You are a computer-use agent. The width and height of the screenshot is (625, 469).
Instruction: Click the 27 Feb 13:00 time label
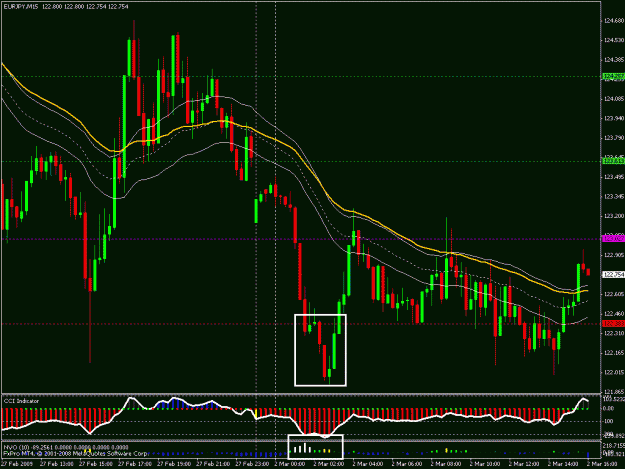click(56, 464)
